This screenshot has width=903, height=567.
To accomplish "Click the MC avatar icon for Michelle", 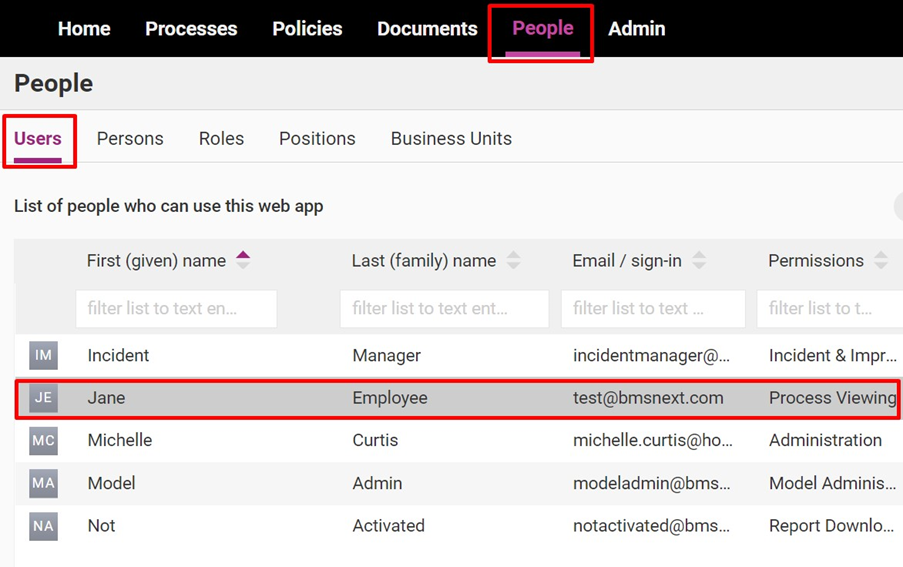I will tap(43, 441).
